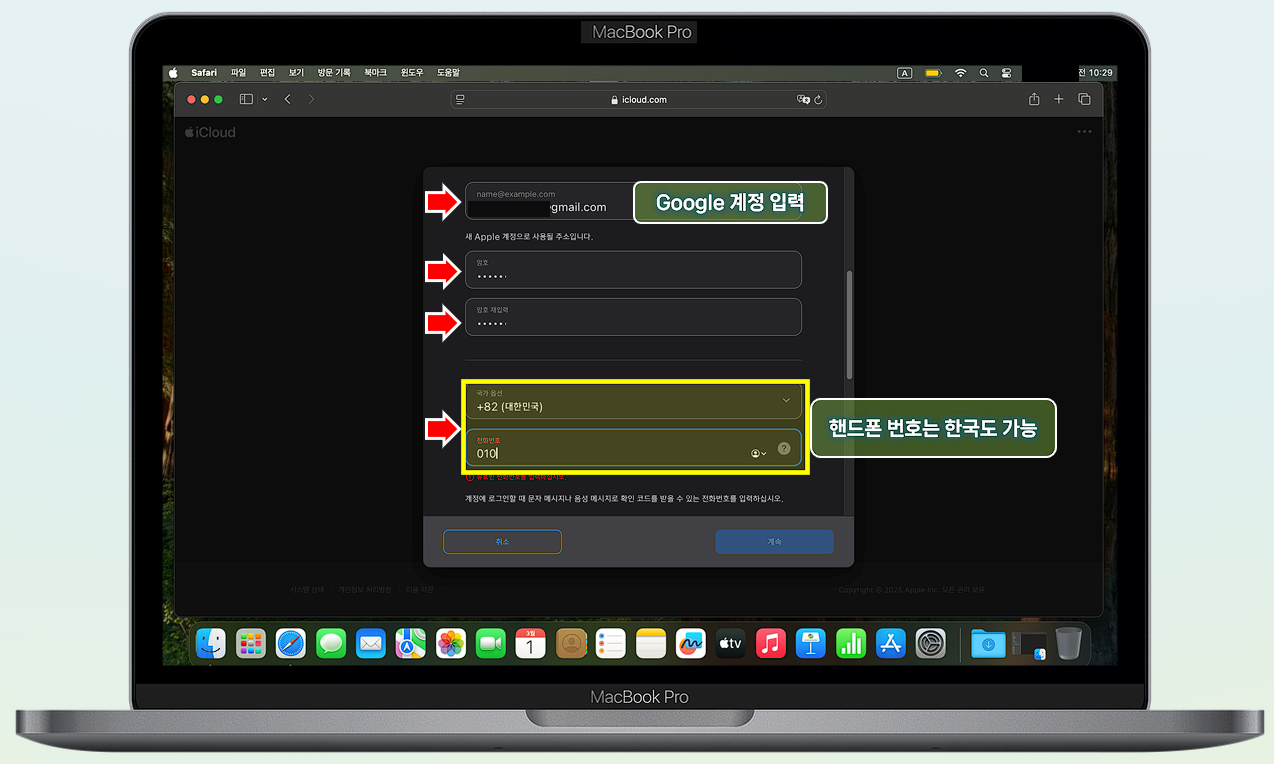Open Finder from the Dock
Image resolution: width=1274 pixels, height=764 pixels.
(211, 643)
